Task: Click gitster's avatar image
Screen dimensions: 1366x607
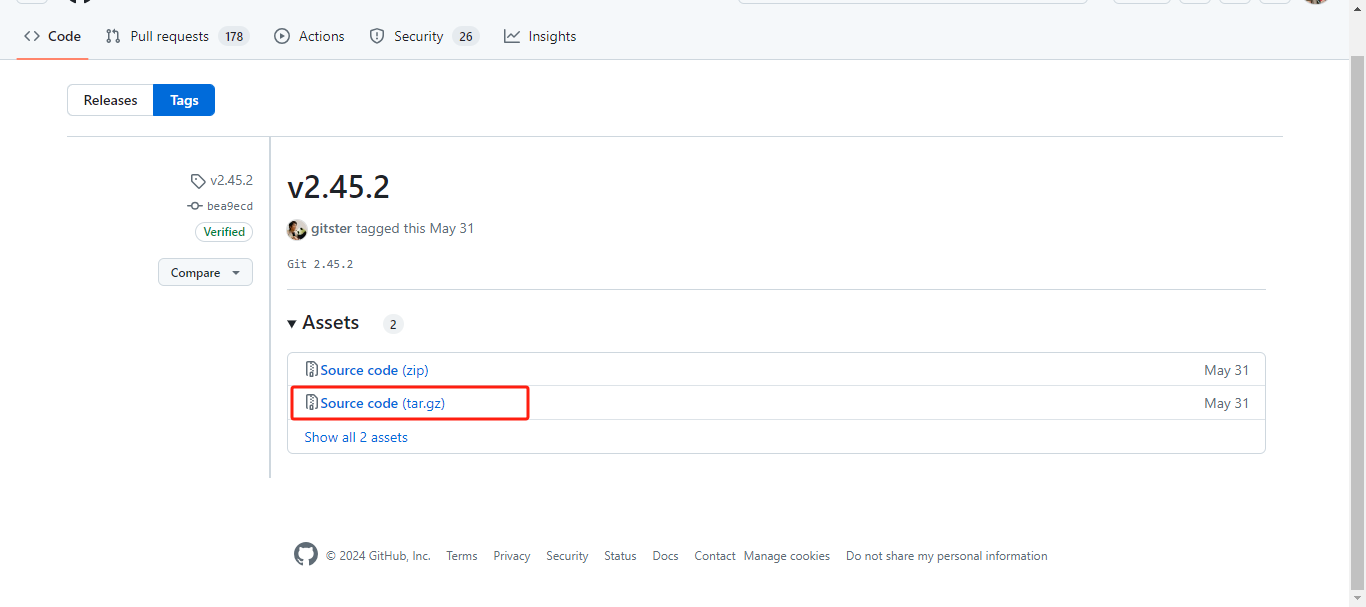Action: click(297, 229)
